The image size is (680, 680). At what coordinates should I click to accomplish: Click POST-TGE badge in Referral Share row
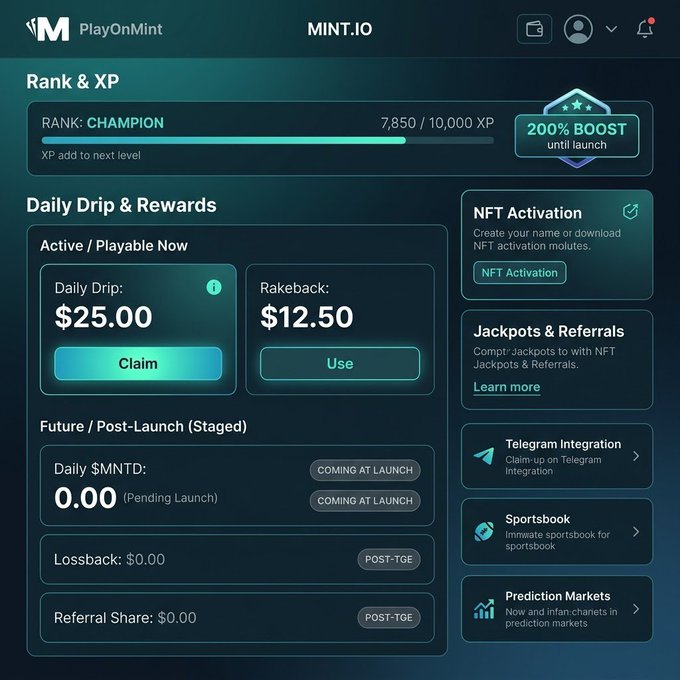tap(389, 618)
